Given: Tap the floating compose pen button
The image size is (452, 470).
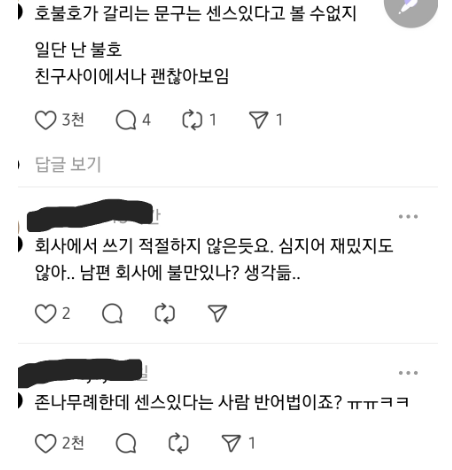Looking at the screenshot, I should pyautogui.click(x=411, y=7).
